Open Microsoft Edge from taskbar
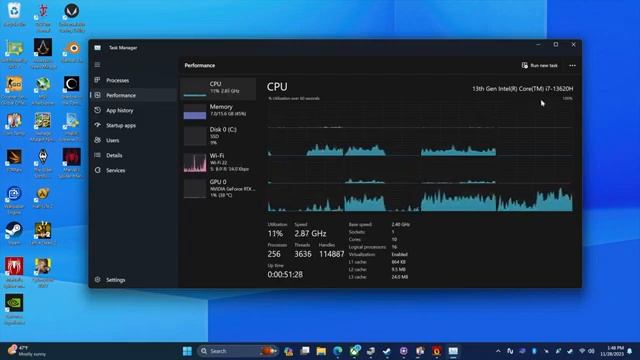The height and width of the screenshot is (360, 640). (x=338, y=351)
